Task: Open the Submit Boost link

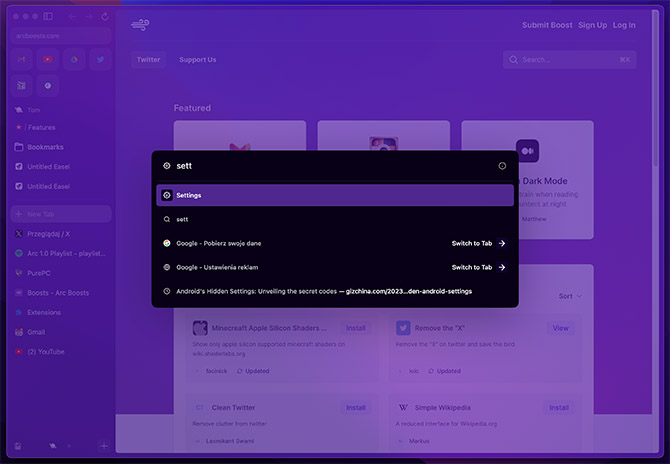Action: [547, 25]
